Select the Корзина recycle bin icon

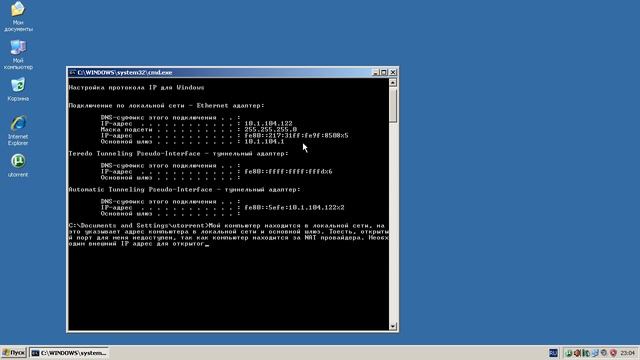(18, 89)
